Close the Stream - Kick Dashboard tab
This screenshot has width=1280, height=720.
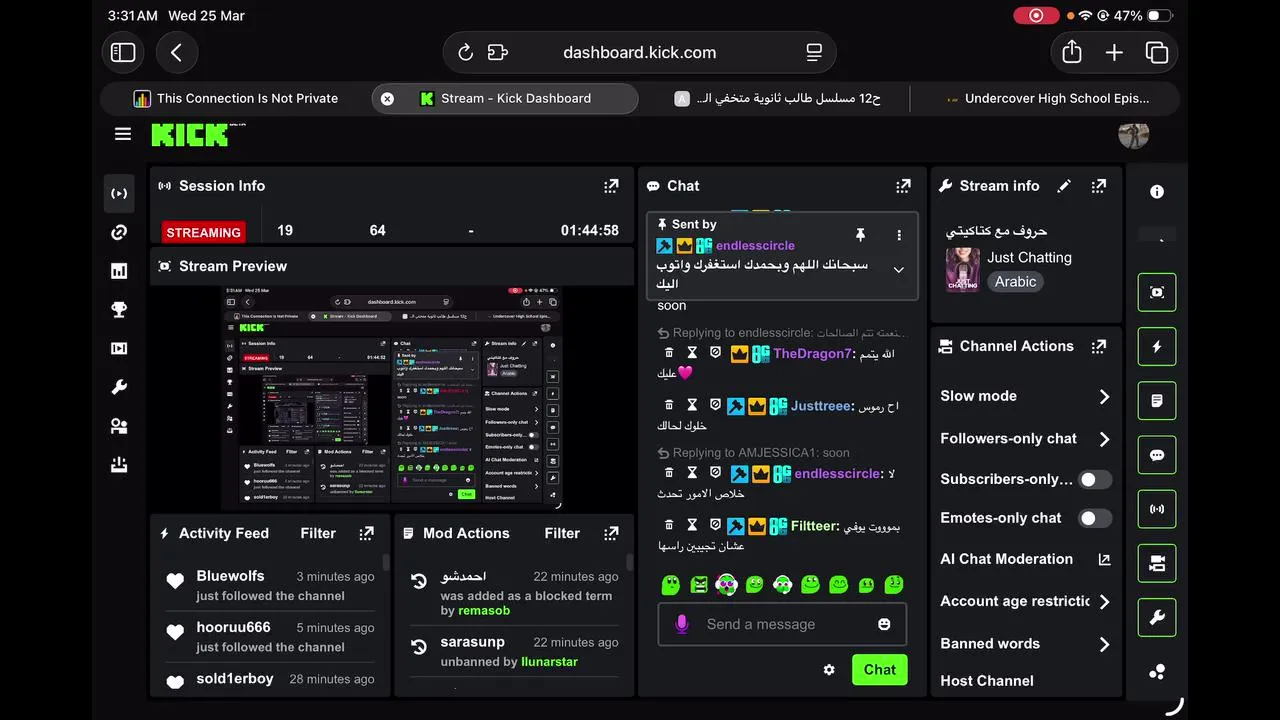387,98
